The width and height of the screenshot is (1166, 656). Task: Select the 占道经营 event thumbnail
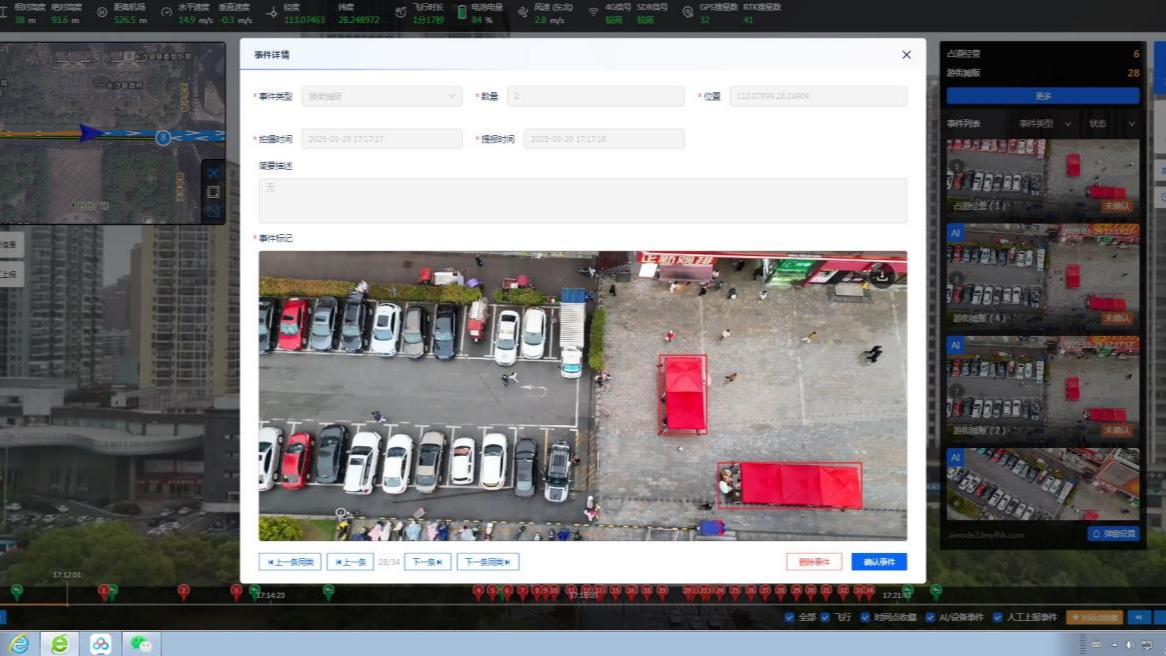click(1043, 178)
